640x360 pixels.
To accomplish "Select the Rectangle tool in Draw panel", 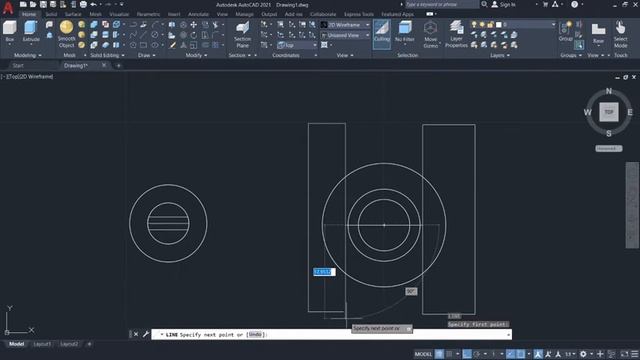I will (x=143, y=45).
